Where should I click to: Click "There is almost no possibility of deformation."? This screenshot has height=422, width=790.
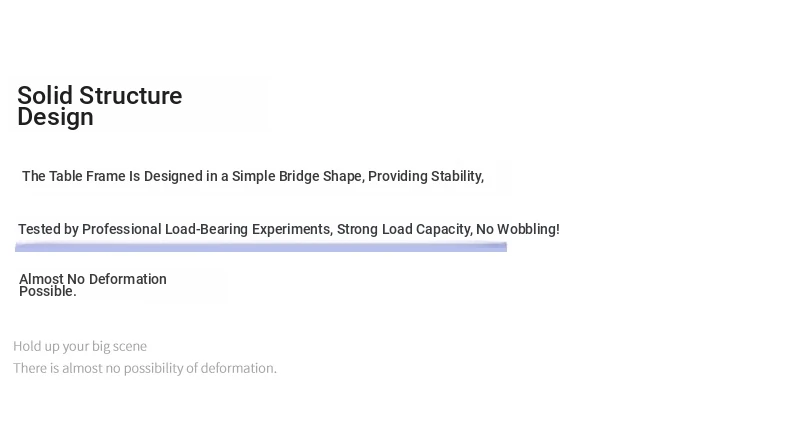coord(145,368)
